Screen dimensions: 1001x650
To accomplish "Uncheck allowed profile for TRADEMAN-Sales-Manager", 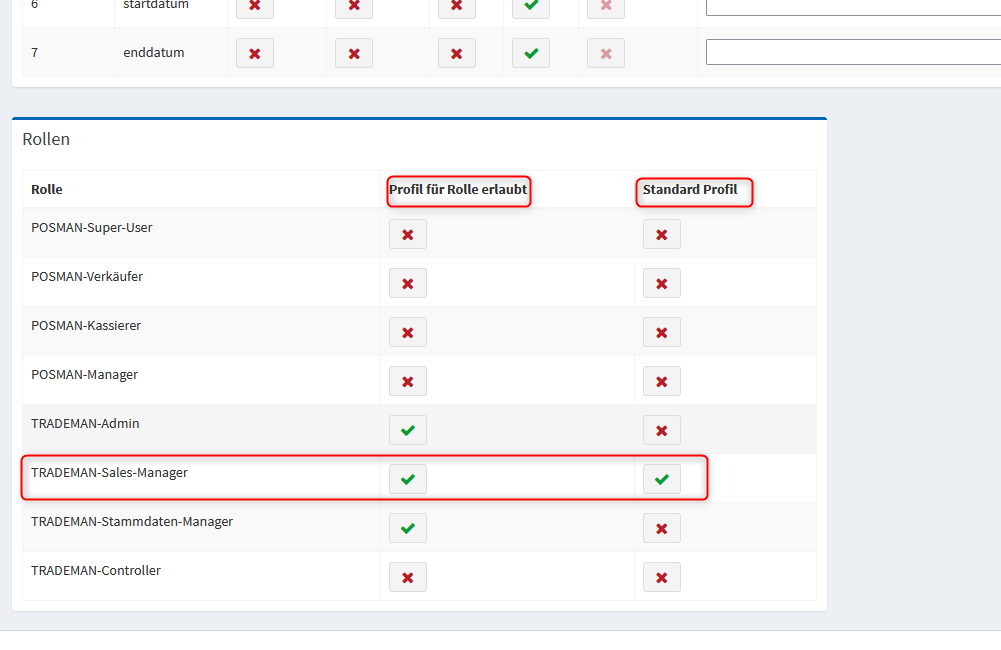I will pos(407,479).
